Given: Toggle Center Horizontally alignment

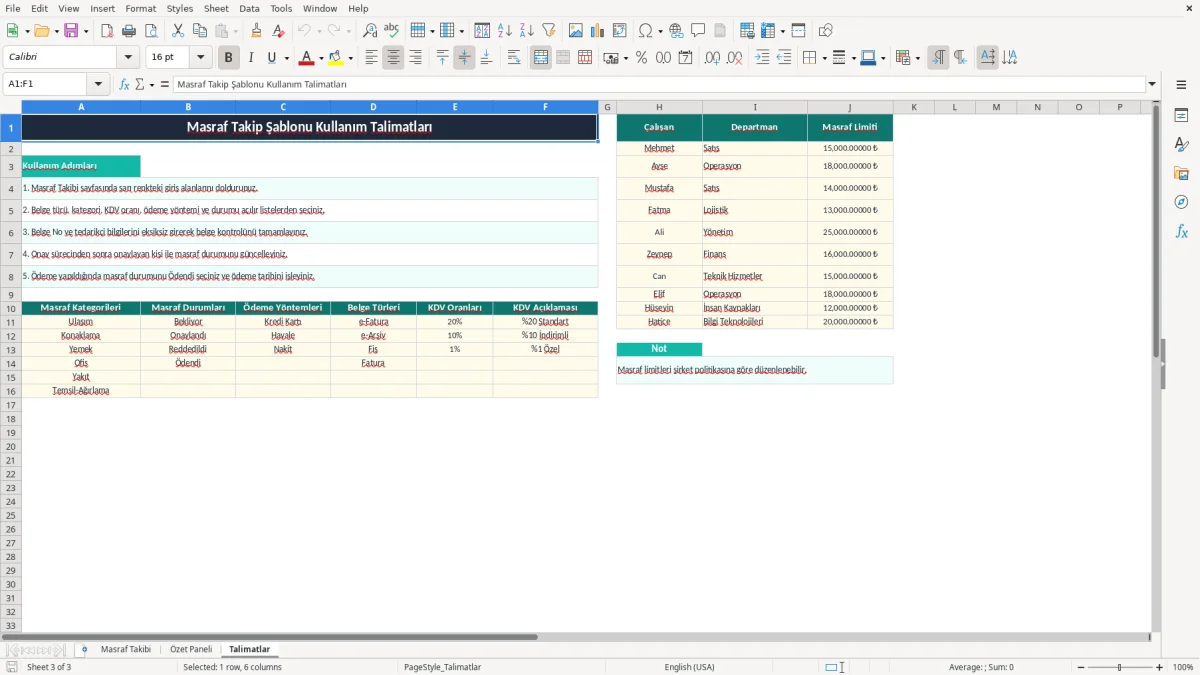Looking at the screenshot, I should (x=393, y=58).
